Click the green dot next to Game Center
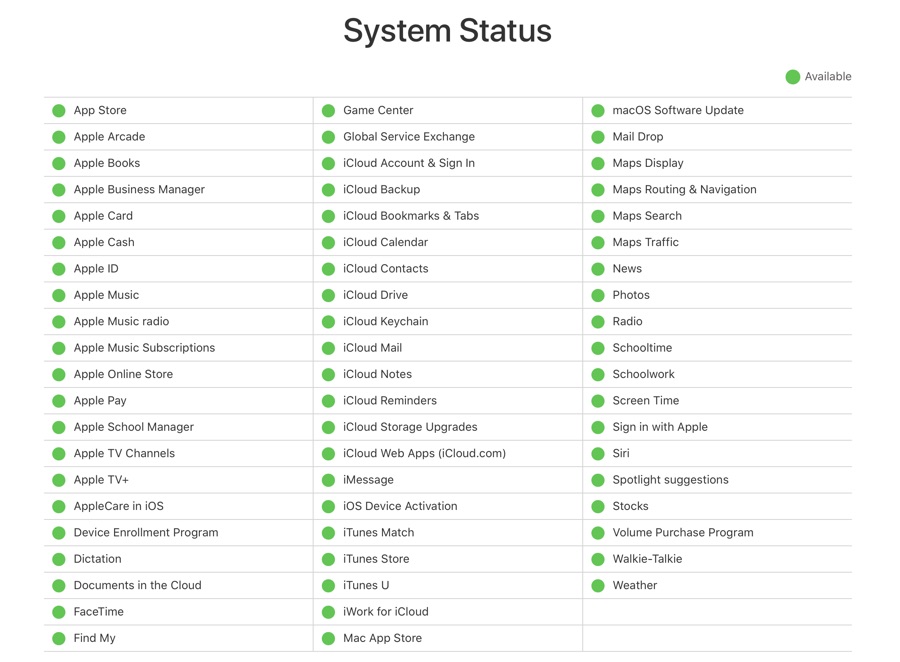This screenshot has height=662, width=900. tap(328, 111)
